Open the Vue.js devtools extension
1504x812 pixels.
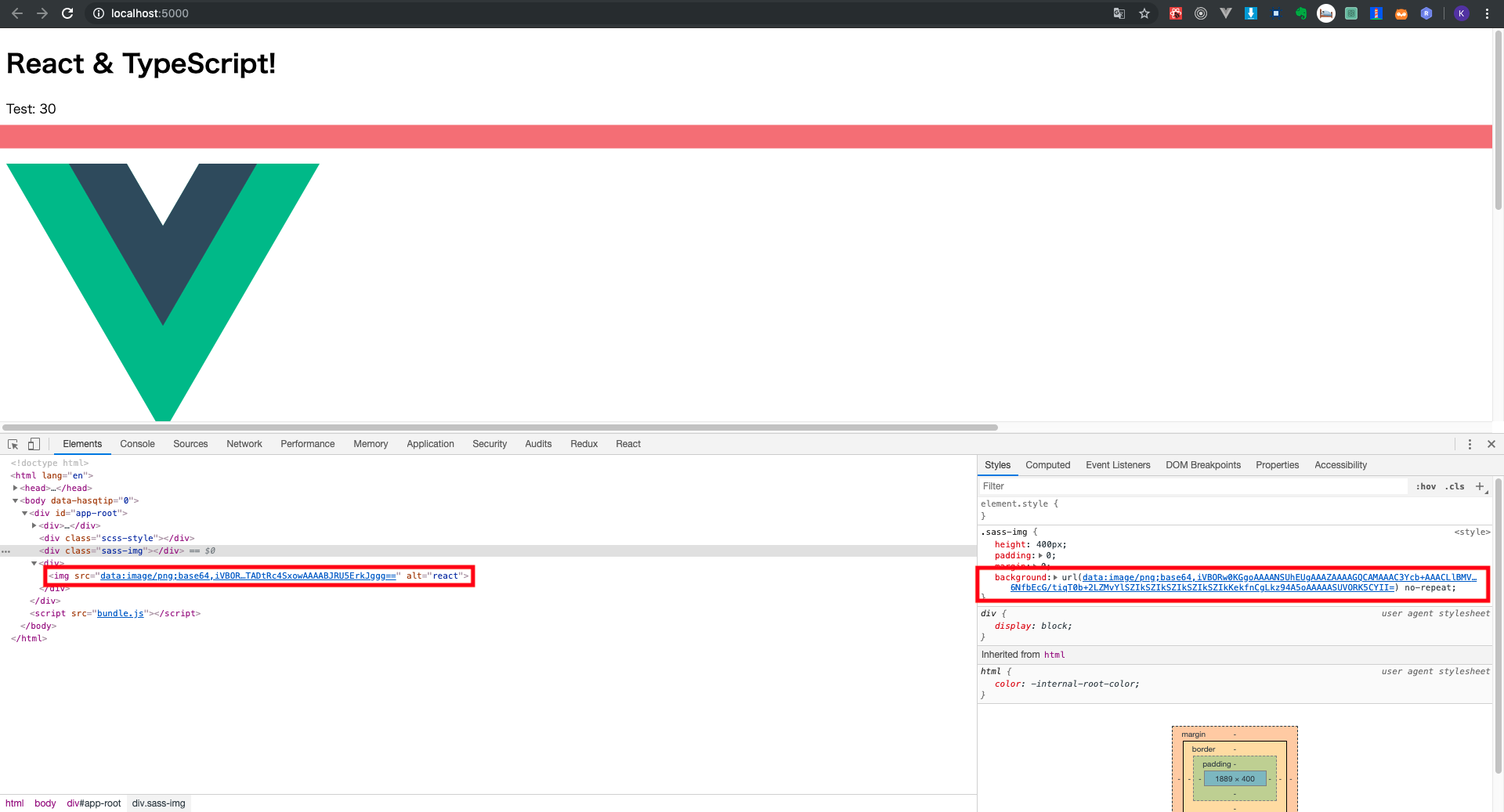[x=1226, y=13]
